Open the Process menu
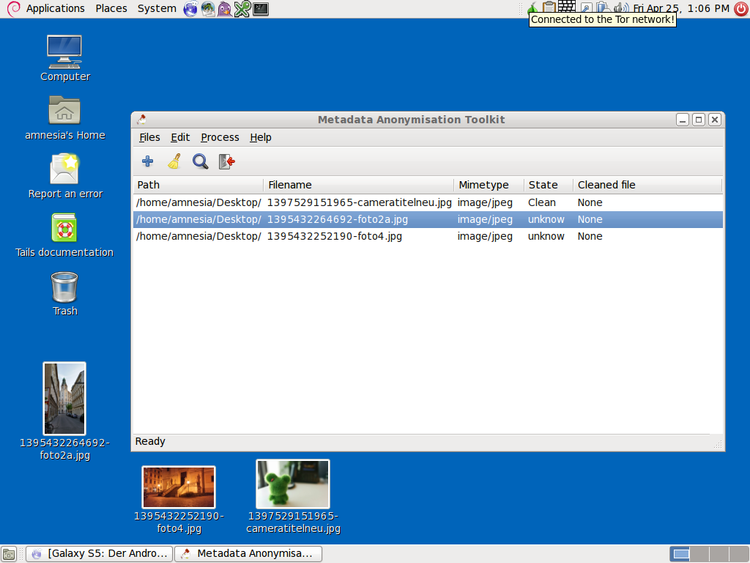The image size is (750, 563). coord(220,137)
